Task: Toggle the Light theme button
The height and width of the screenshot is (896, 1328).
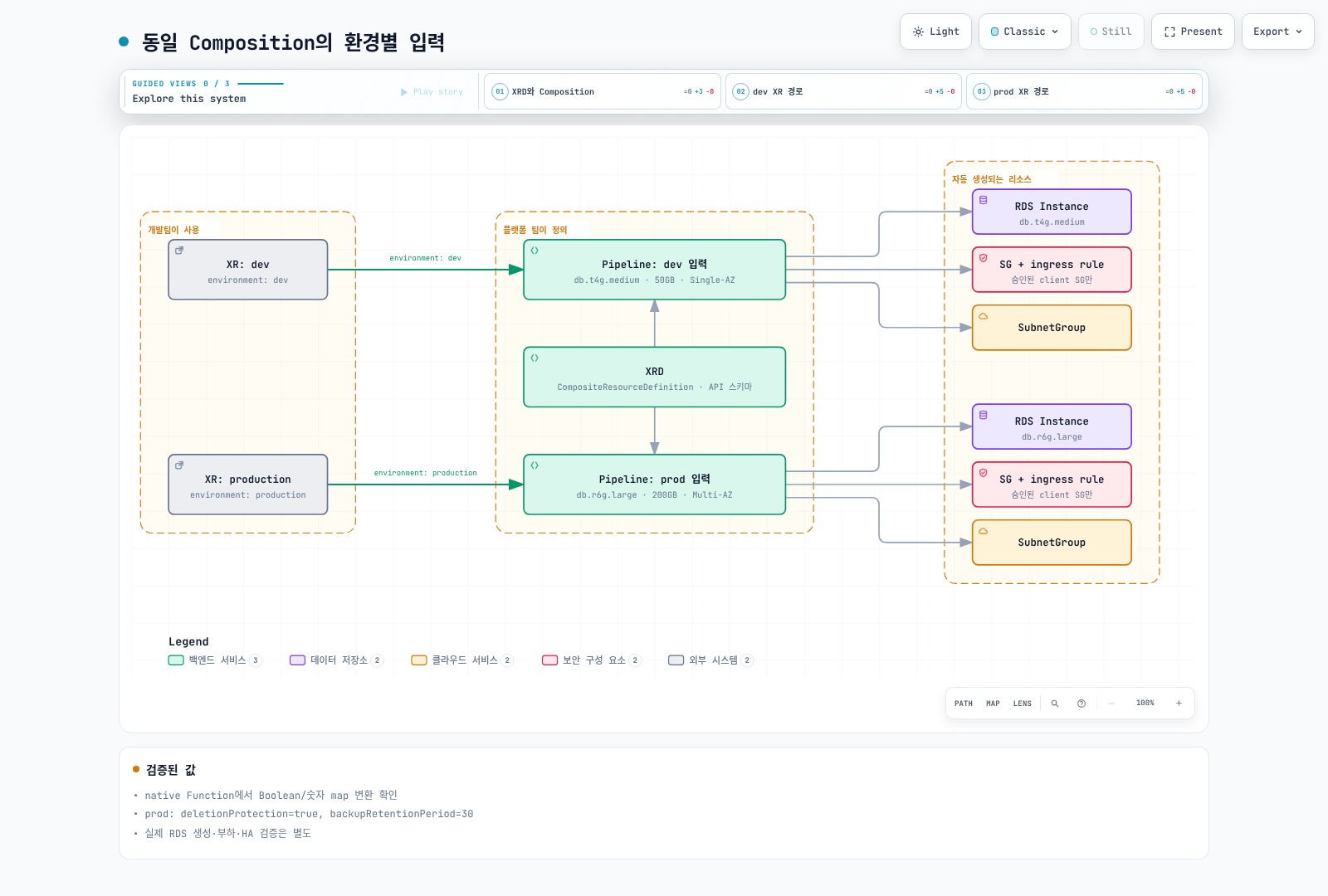Action: point(935,32)
